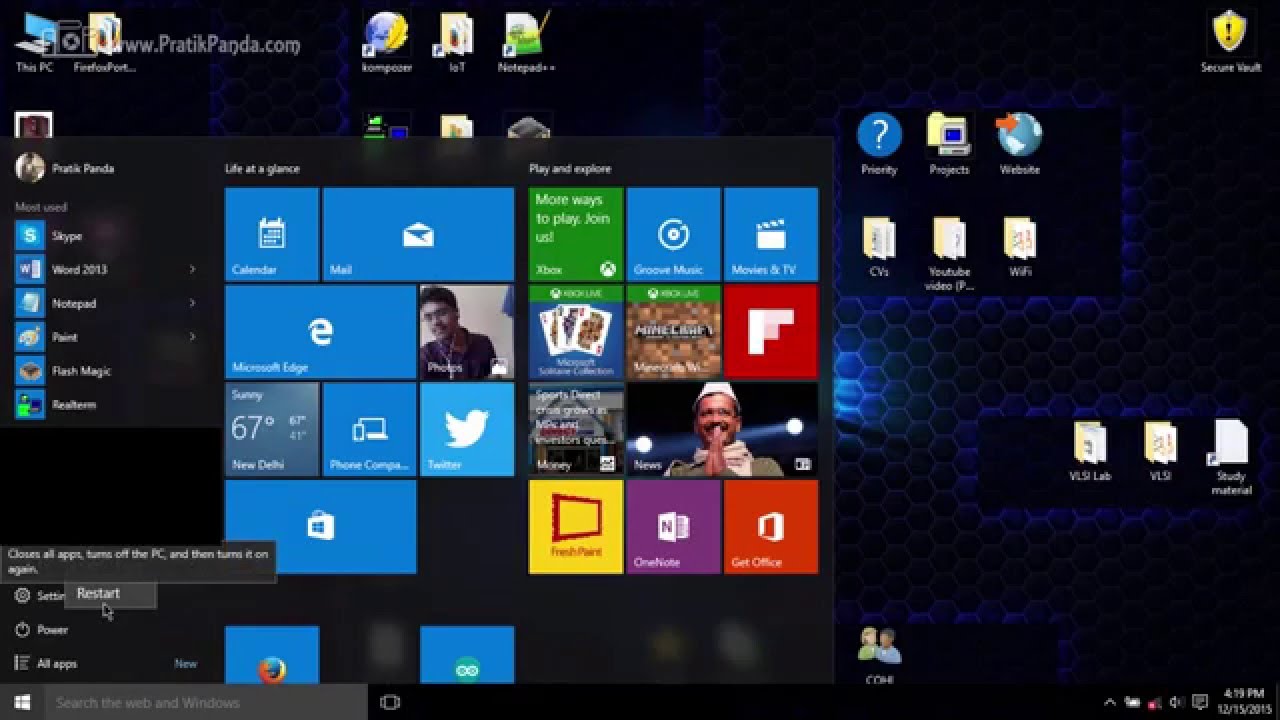
Task: Select the Website desktop icon
Action: tap(1020, 145)
